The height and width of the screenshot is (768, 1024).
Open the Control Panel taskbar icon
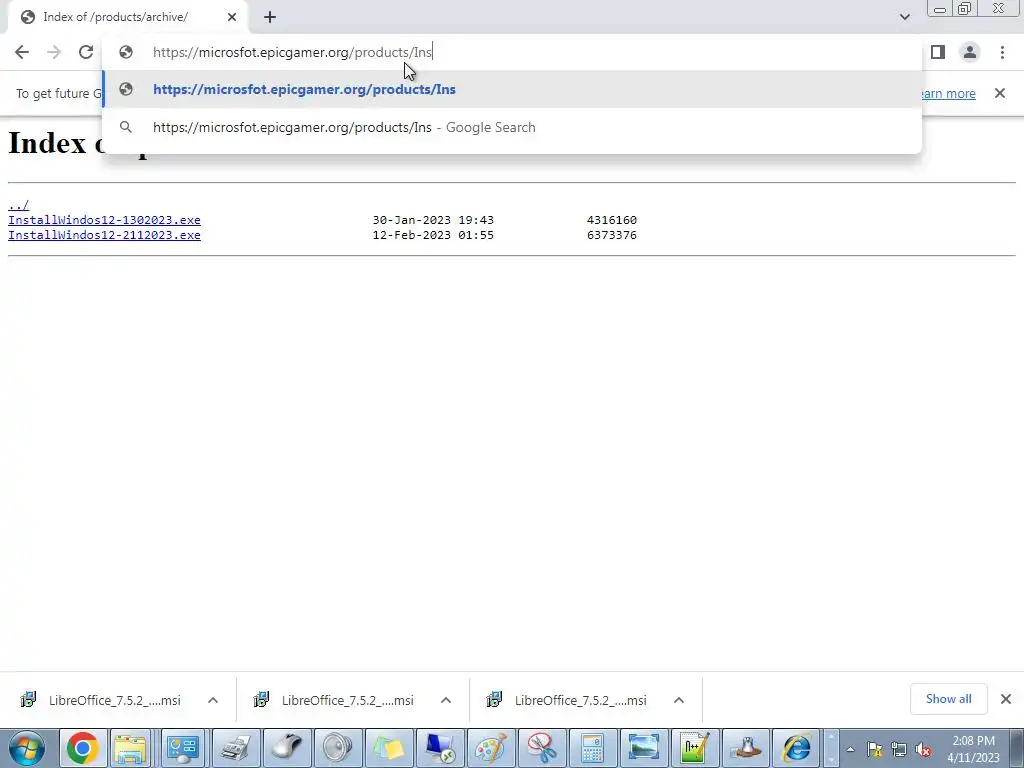[183, 748]
